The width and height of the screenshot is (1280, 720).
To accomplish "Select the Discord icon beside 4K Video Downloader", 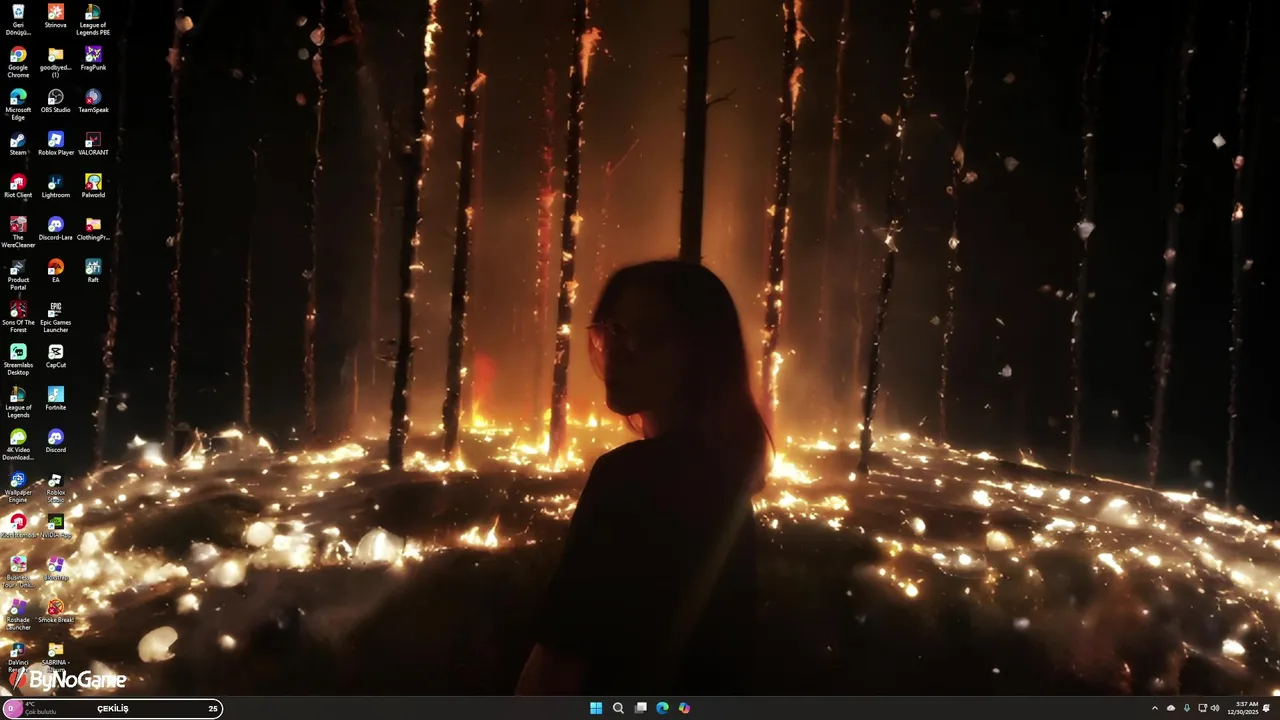I will pyautogui.click(x=56, y=441).
